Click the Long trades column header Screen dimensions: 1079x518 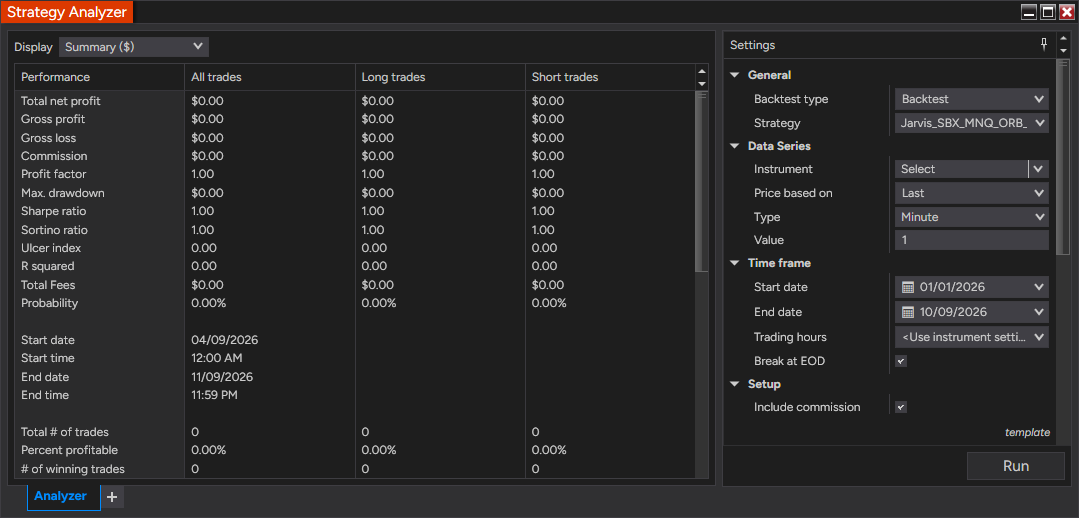pyautogui.click(x=440, y=77)
